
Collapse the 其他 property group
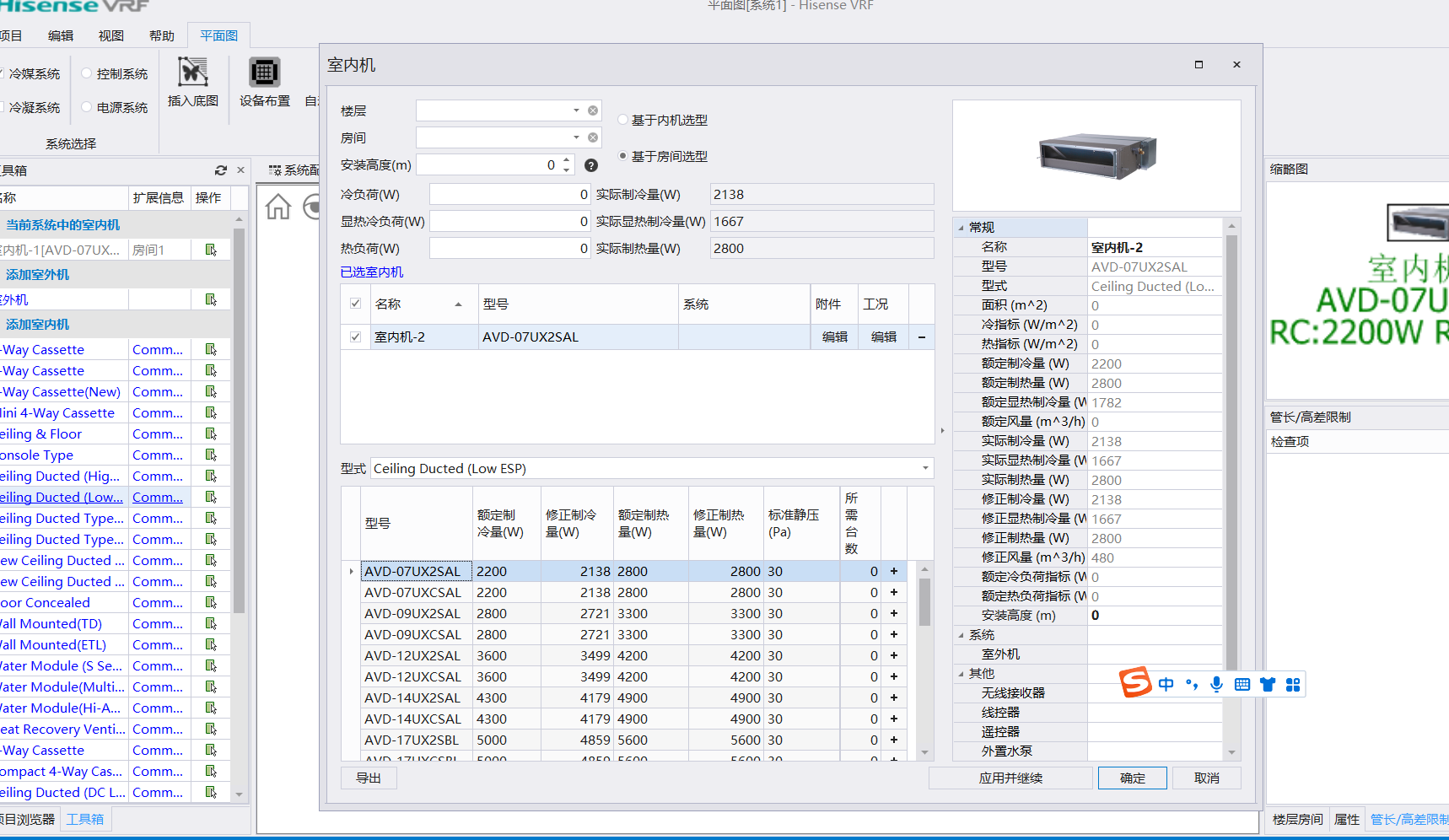coord(961,674)
